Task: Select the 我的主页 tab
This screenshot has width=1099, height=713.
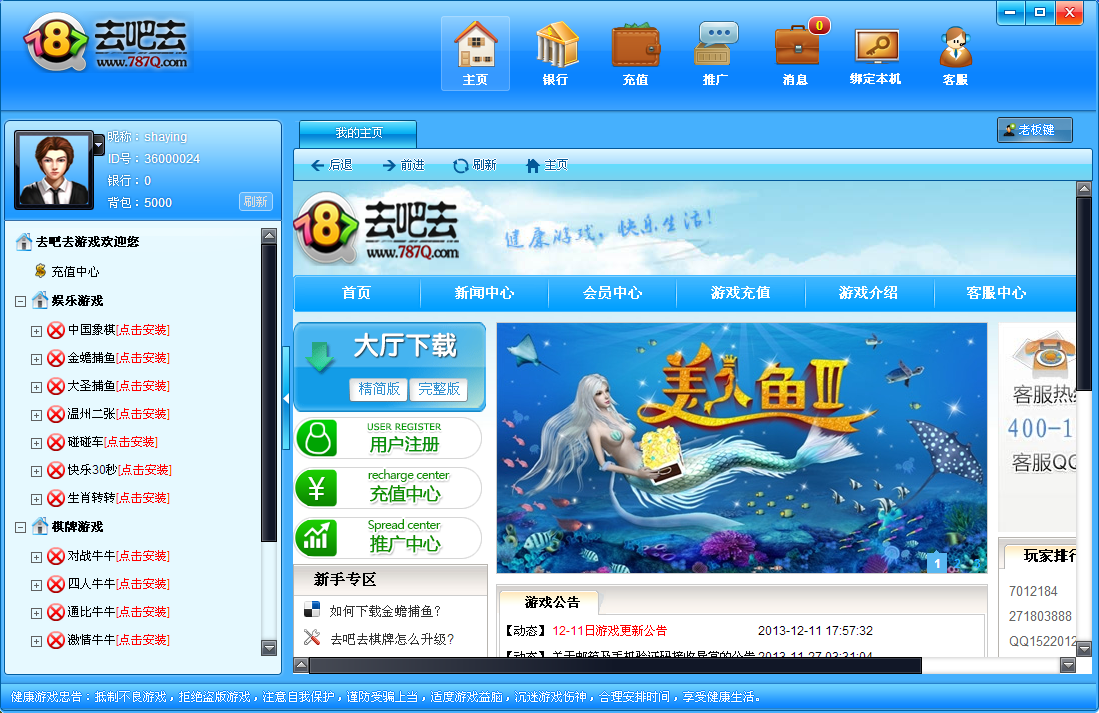Action: coord(358,133)
